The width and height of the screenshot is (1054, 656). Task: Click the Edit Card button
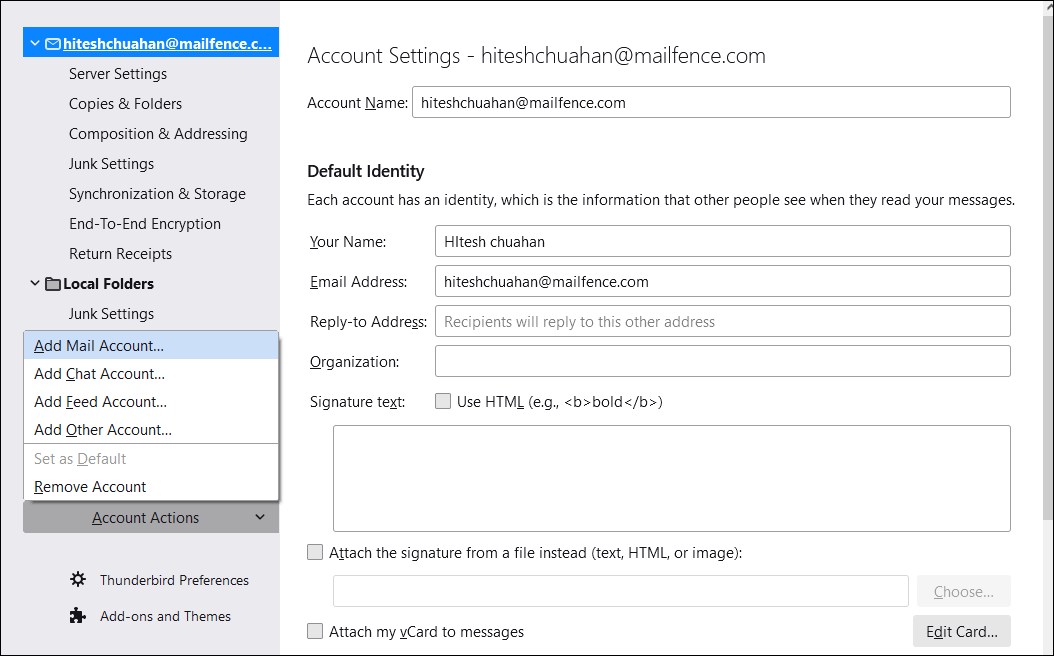961,632
